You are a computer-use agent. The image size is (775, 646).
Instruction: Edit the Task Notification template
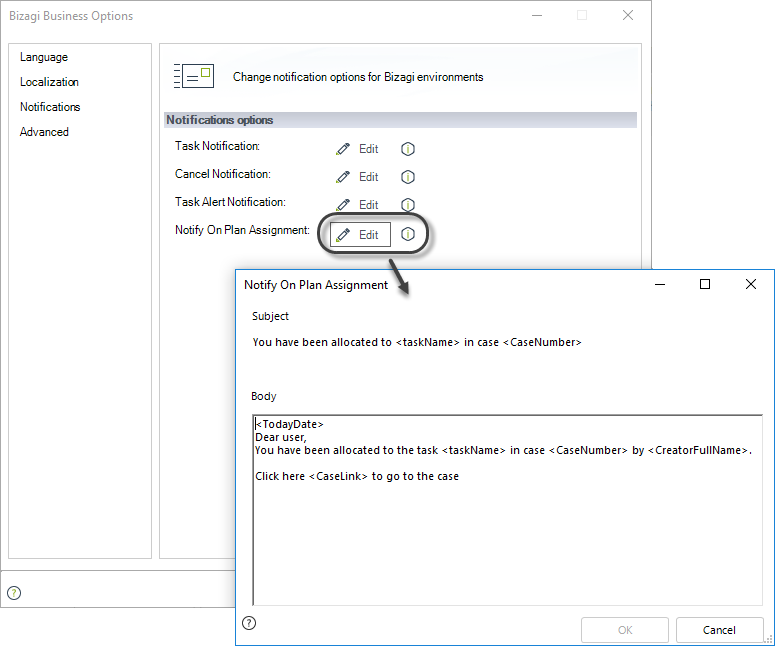click(357, 149)
